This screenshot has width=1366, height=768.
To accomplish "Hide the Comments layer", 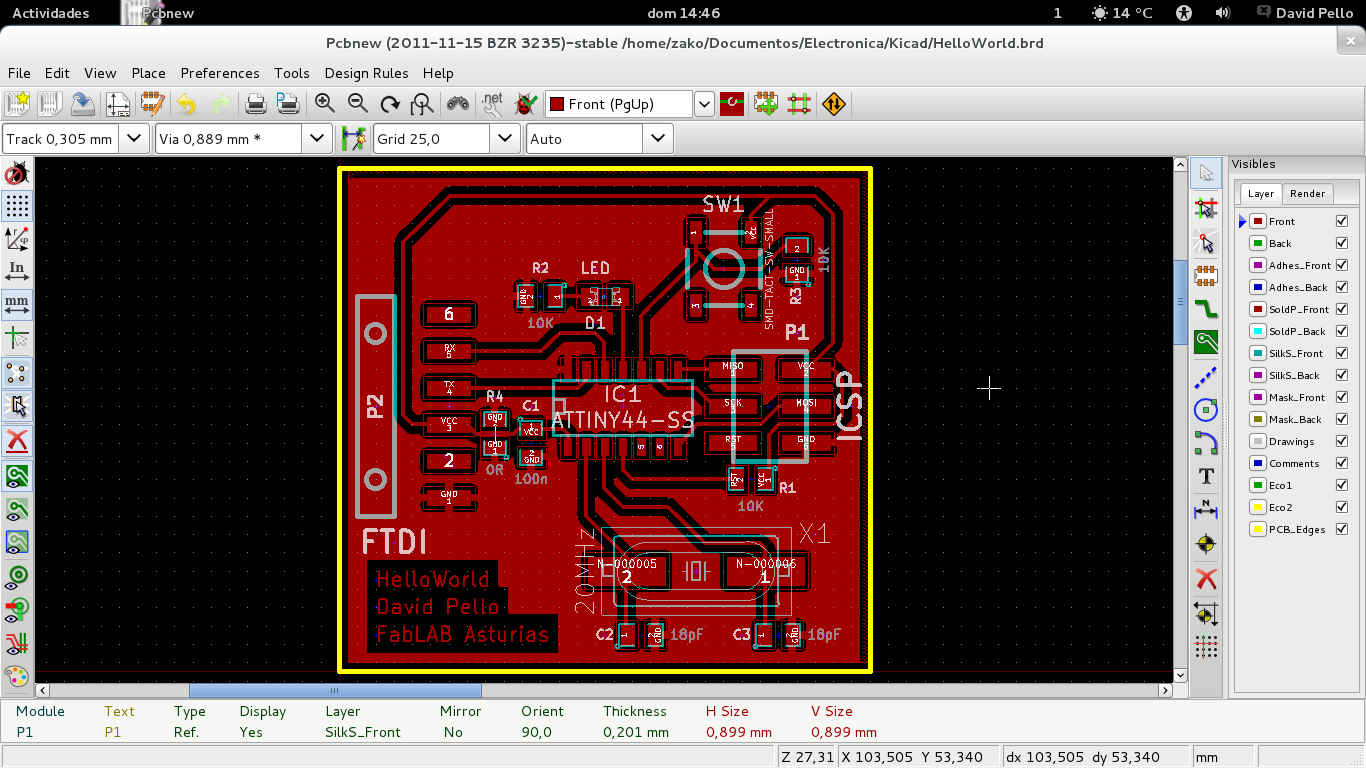I will pos(1342,463).
